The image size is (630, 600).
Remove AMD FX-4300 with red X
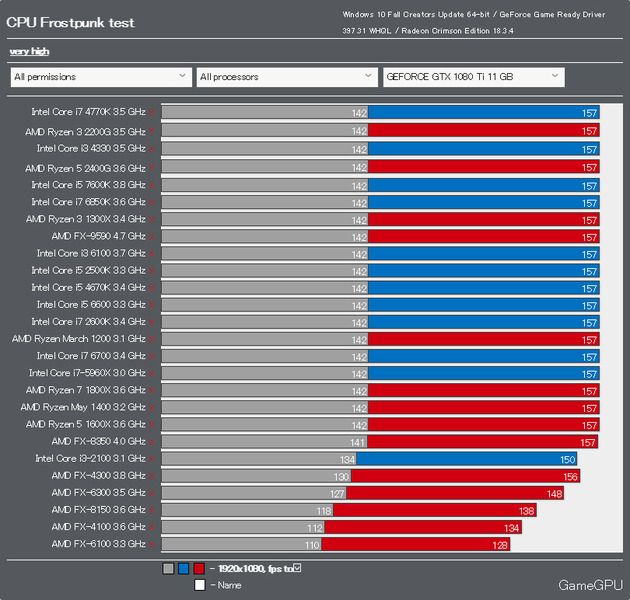tap(151, 477)
